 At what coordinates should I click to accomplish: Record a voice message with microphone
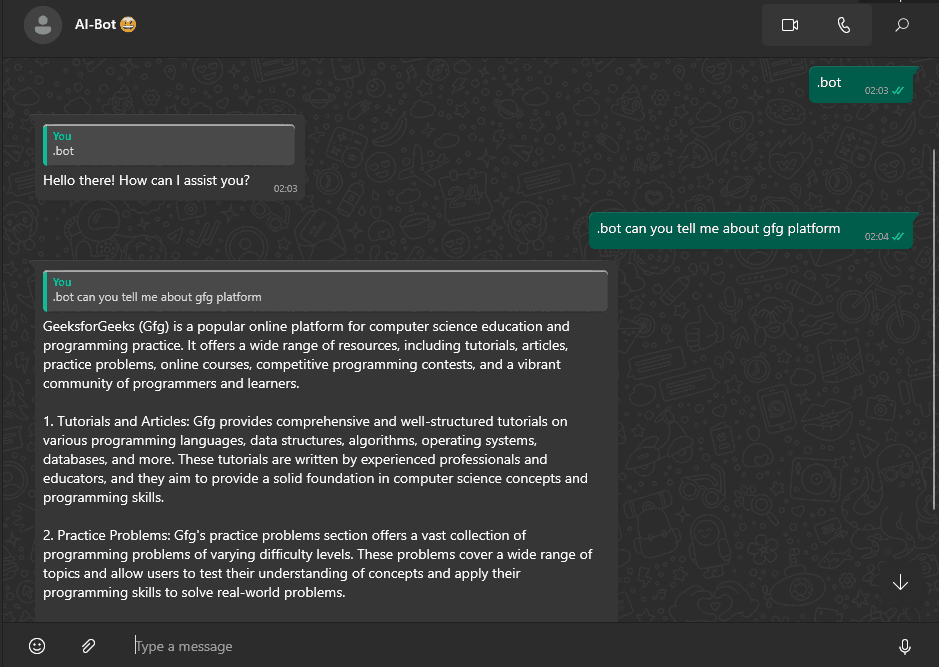pos(905,647)
